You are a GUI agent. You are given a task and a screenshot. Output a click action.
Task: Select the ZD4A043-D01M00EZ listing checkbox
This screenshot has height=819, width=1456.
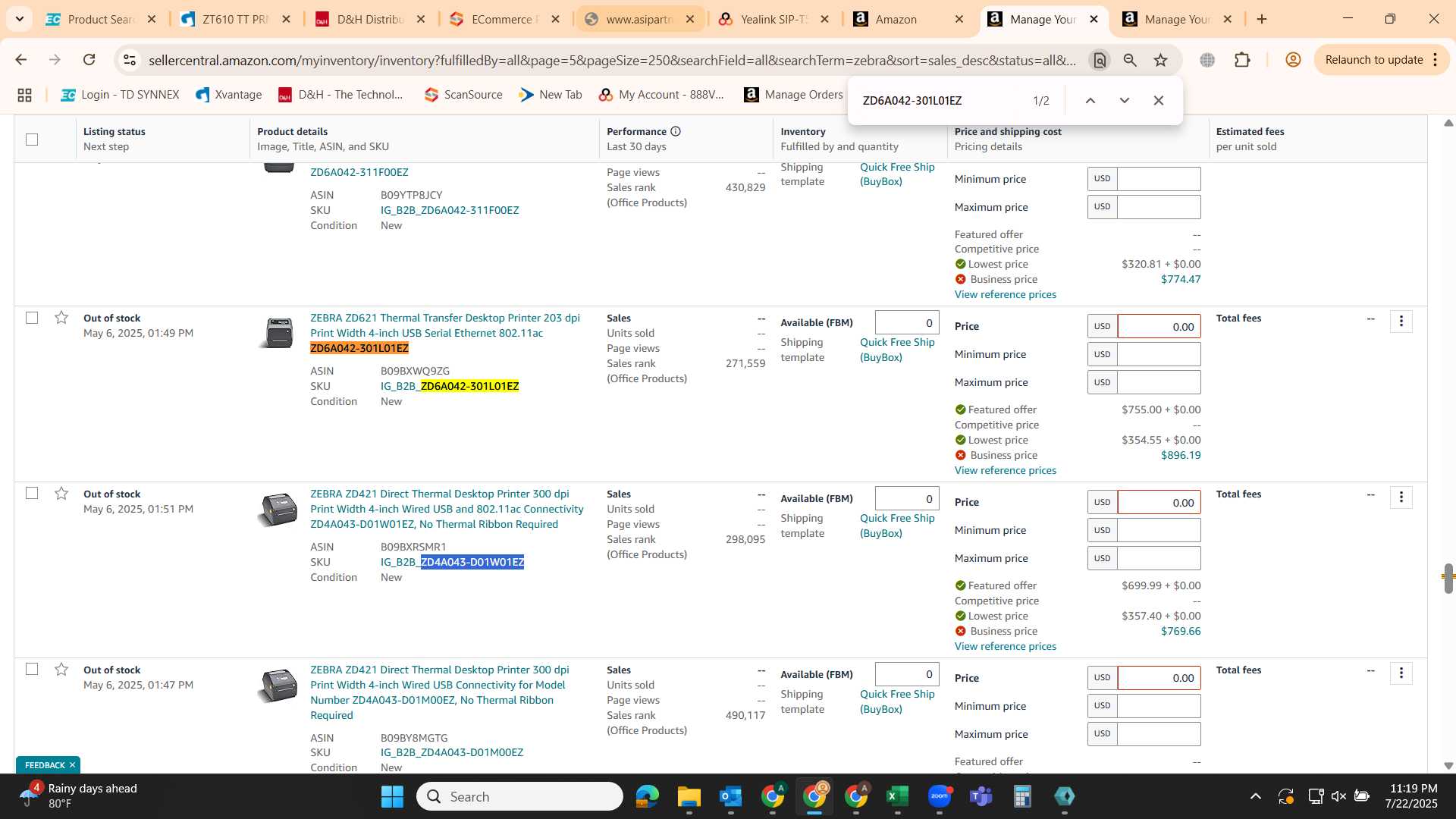point(32,670)
